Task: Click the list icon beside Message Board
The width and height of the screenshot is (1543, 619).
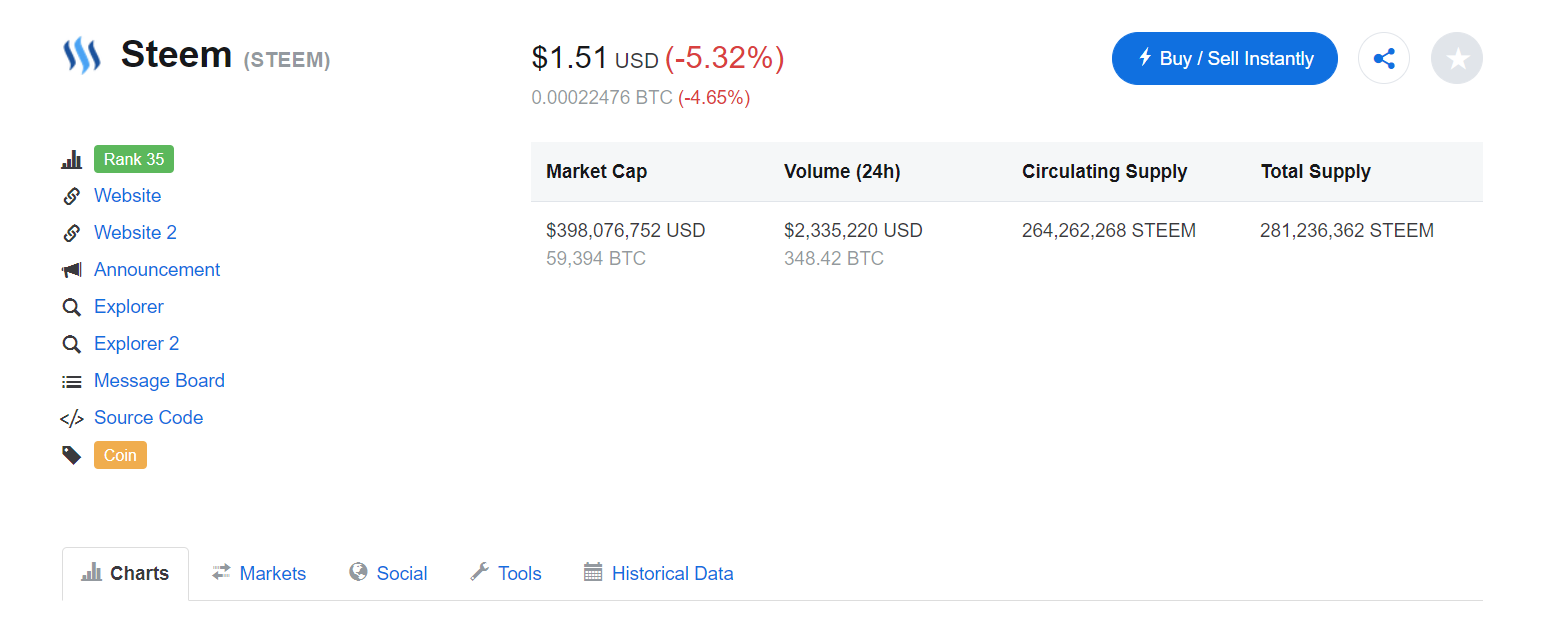Action: point(72,381)
